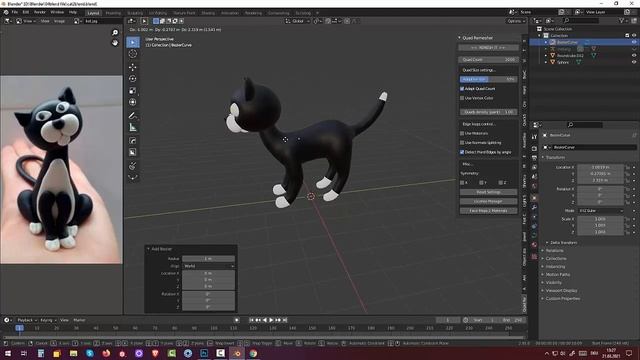Screen dimensions: 640x360
Task: Expand the Viewport Display section
Action: point(543,291)
